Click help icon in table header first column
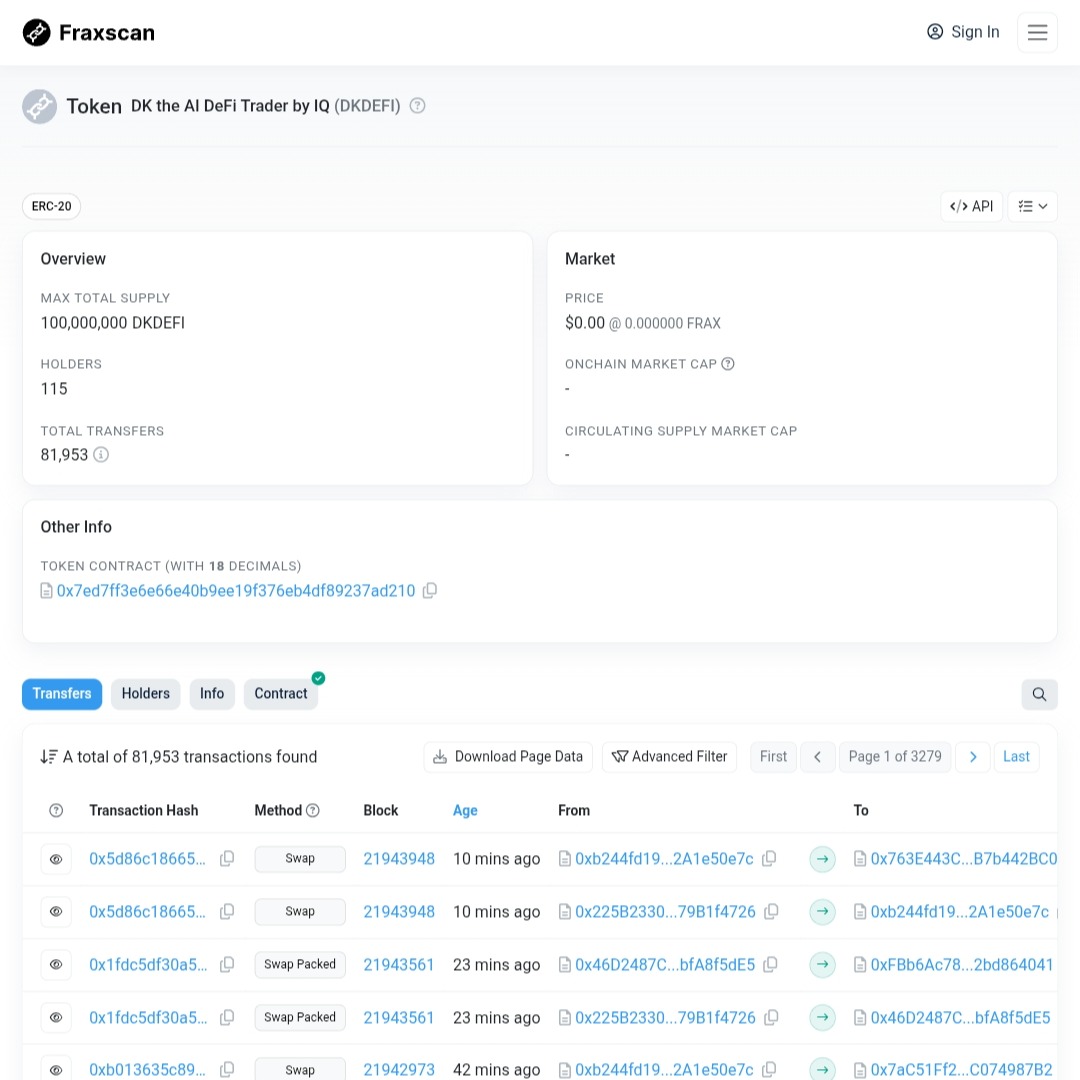This screenshot has width=1080, height=1080. tap(56, 811)
